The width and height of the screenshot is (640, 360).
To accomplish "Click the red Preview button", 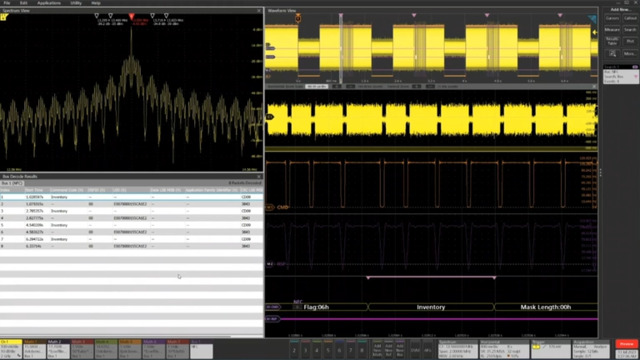I will click(627, 344).
